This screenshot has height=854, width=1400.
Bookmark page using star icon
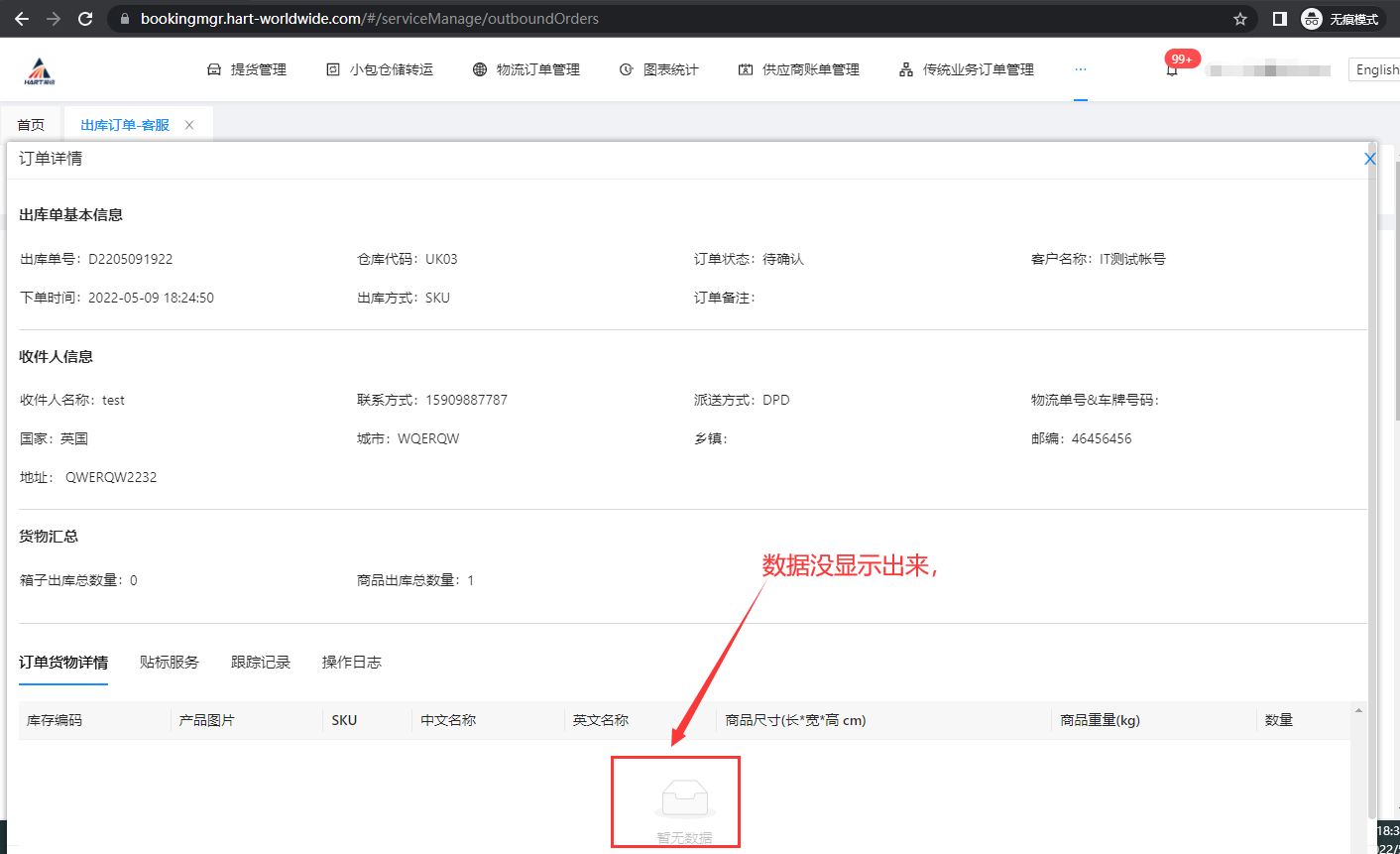pos(1239,19)
